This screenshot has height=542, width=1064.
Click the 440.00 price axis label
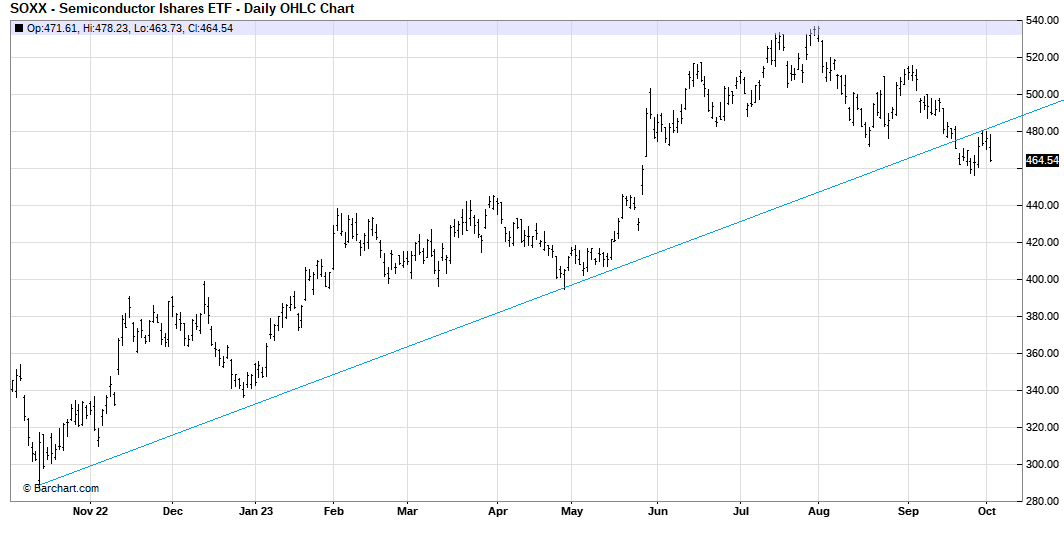pyautogui.click(x=1042, y=206)
